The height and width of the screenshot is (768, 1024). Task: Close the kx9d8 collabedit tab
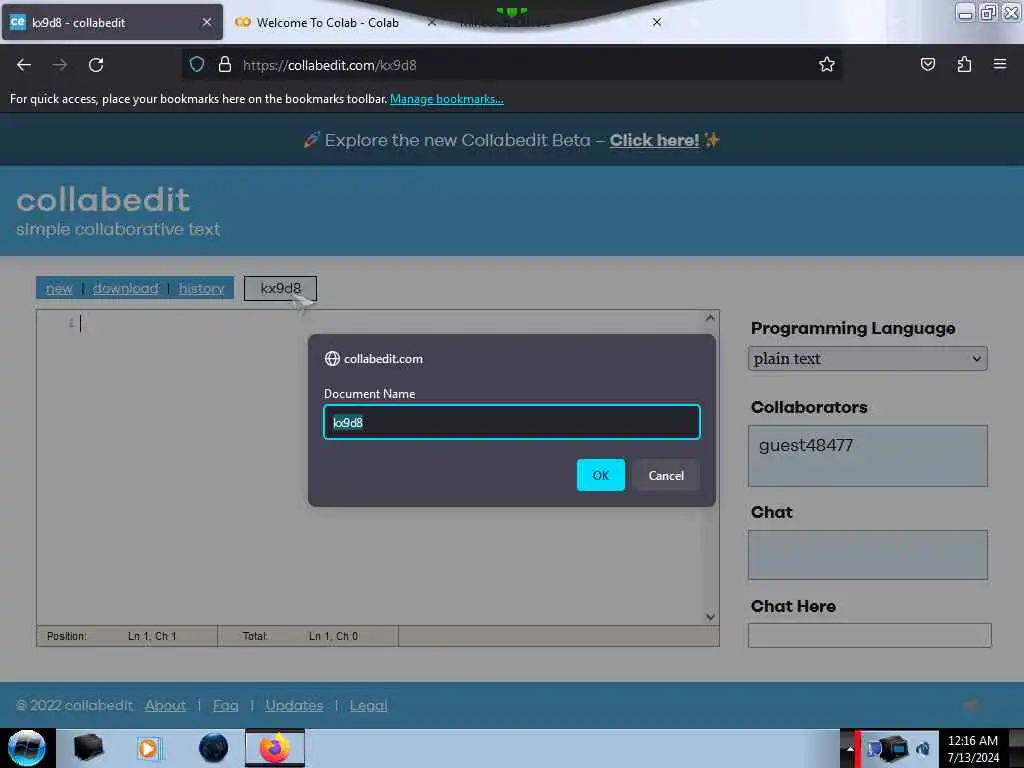tap(207, 22)
